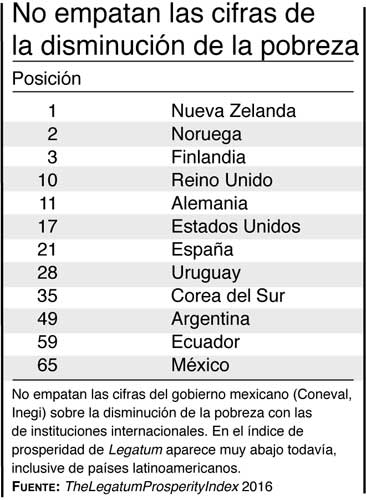Select the 'Posición' column header
Viewport: 366px width, 500px height.
(47, 79)
